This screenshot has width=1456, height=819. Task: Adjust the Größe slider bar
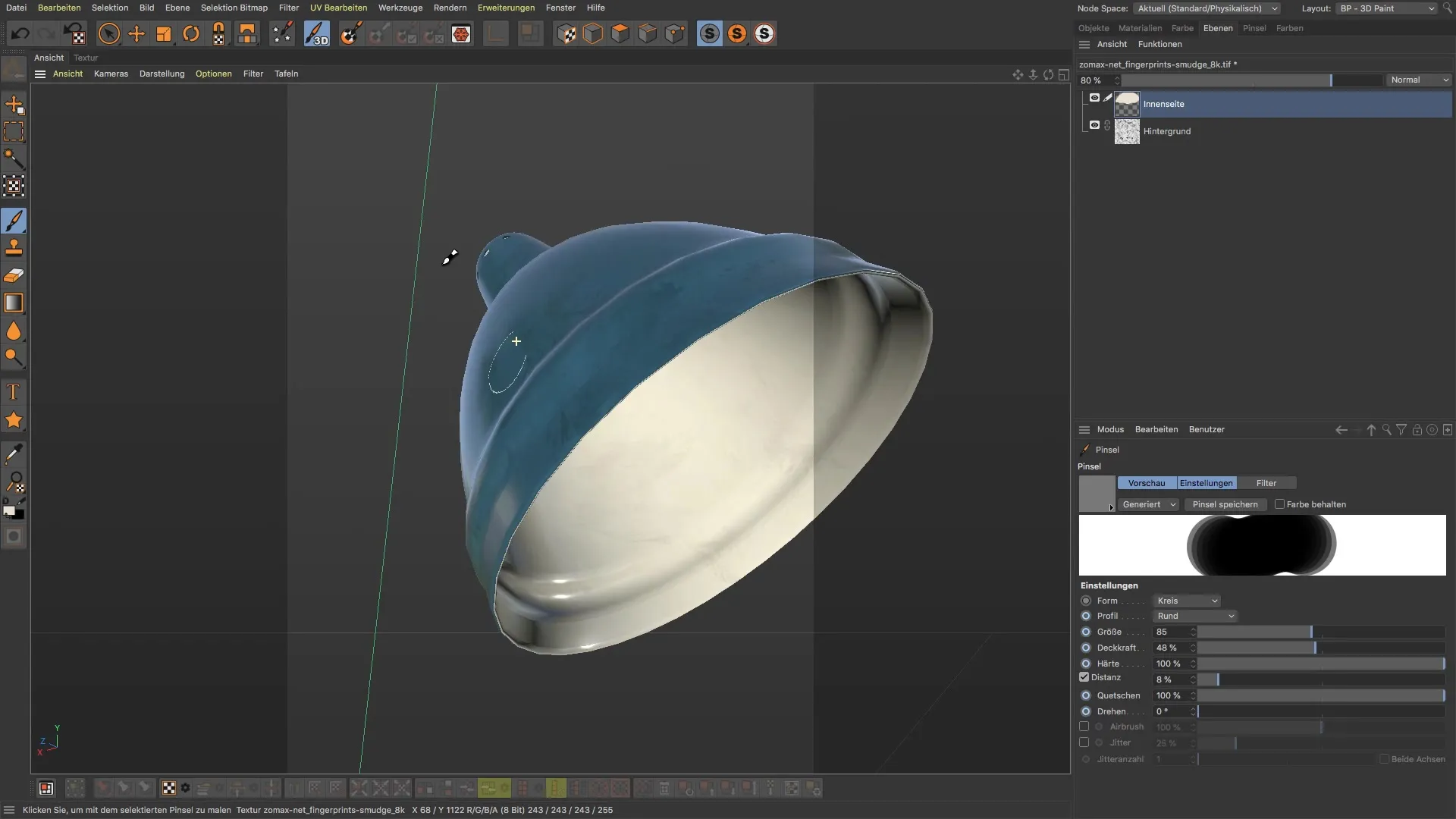coord(1321,632)
